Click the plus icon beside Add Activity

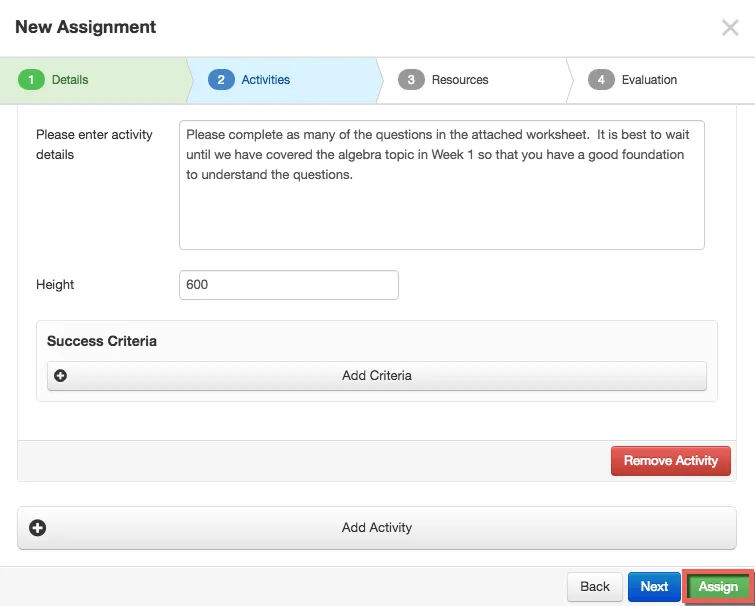point(38,528)
